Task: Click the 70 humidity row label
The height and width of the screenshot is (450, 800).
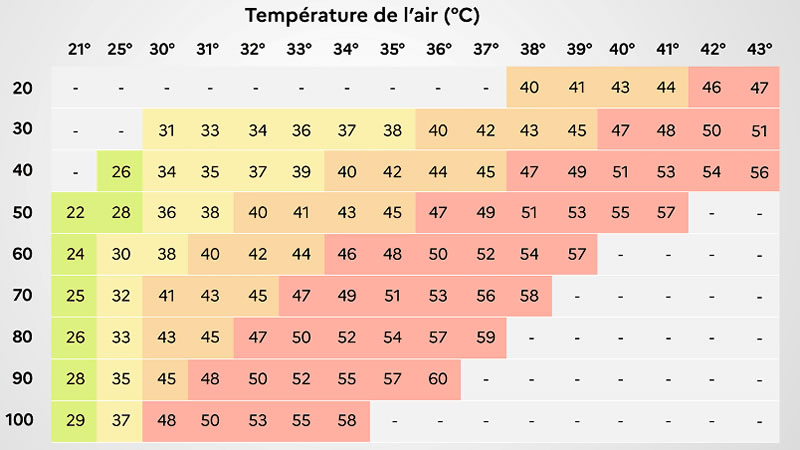Action: point(22,295)
